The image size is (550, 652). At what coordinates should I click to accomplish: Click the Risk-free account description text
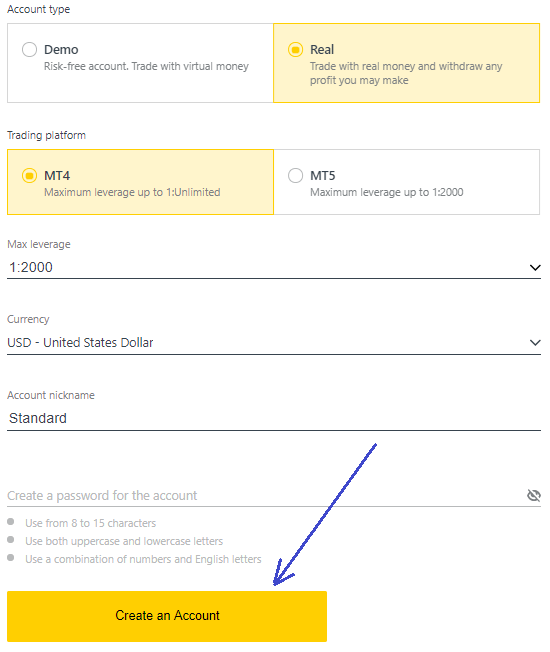click(x=146, y=67)
